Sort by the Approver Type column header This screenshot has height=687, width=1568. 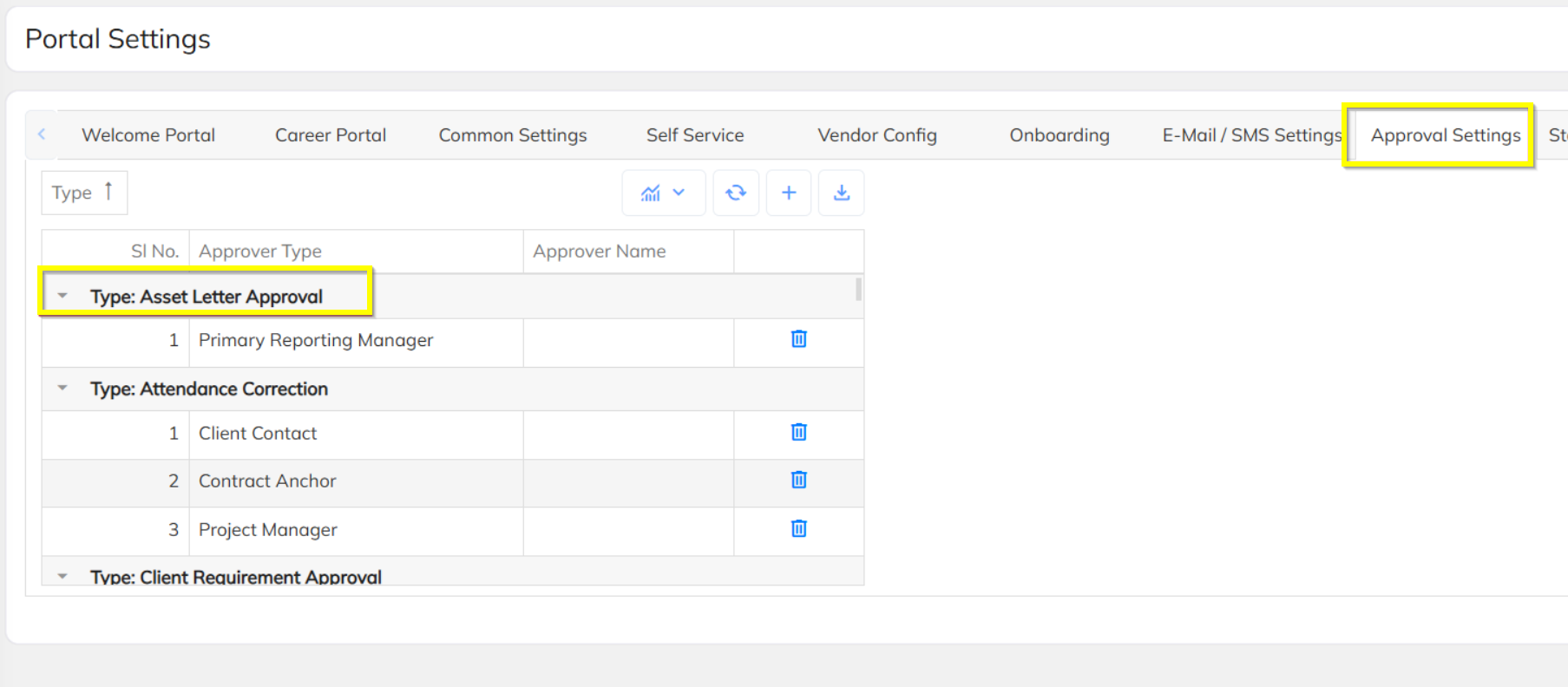tap(260, 252)
